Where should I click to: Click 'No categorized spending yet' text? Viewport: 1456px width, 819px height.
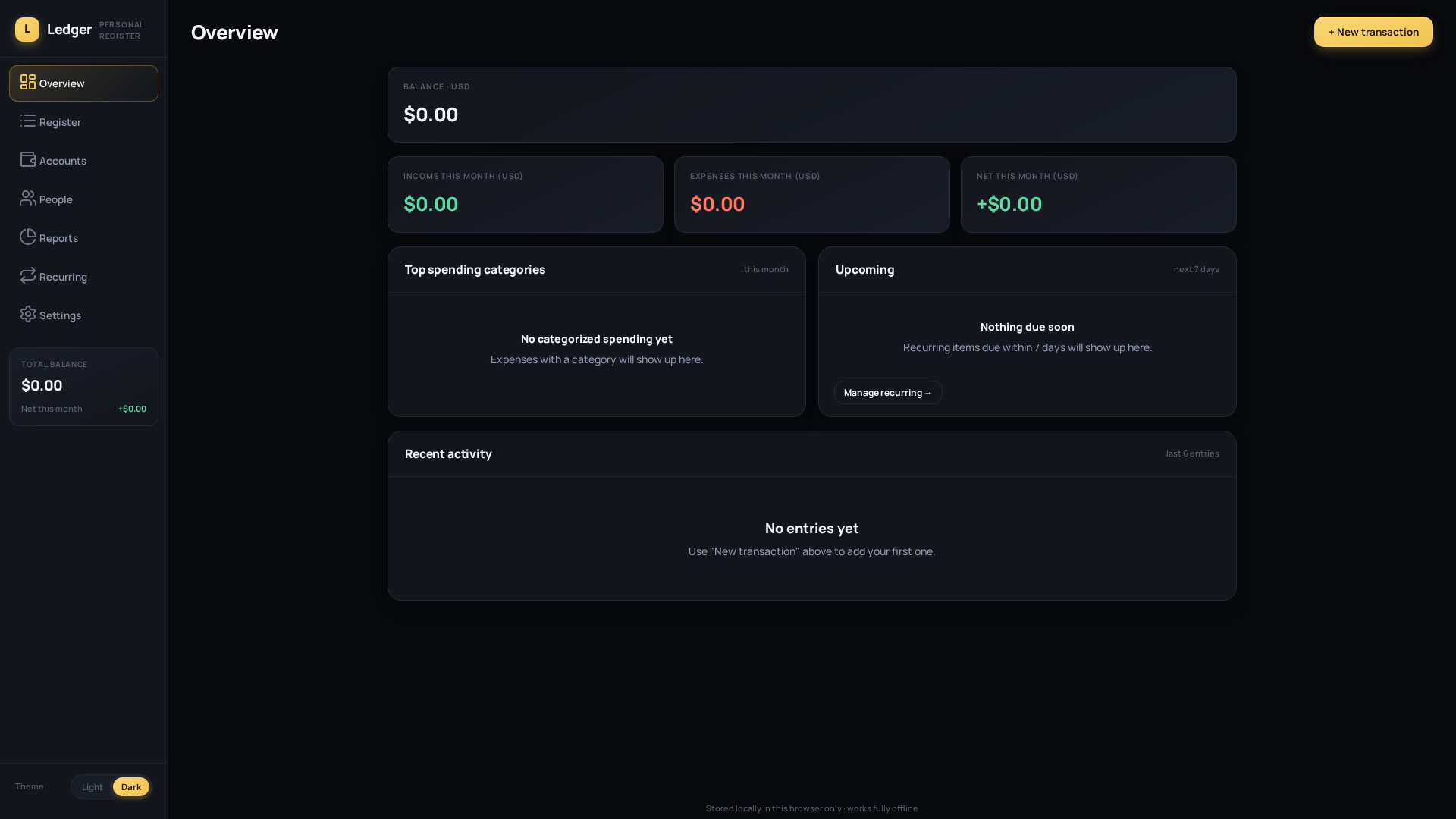click(x=597, y=339)
